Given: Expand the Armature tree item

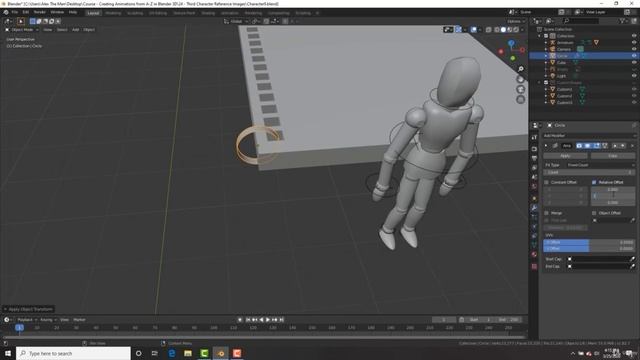Looking at the screenshot, I should [546, 42].
